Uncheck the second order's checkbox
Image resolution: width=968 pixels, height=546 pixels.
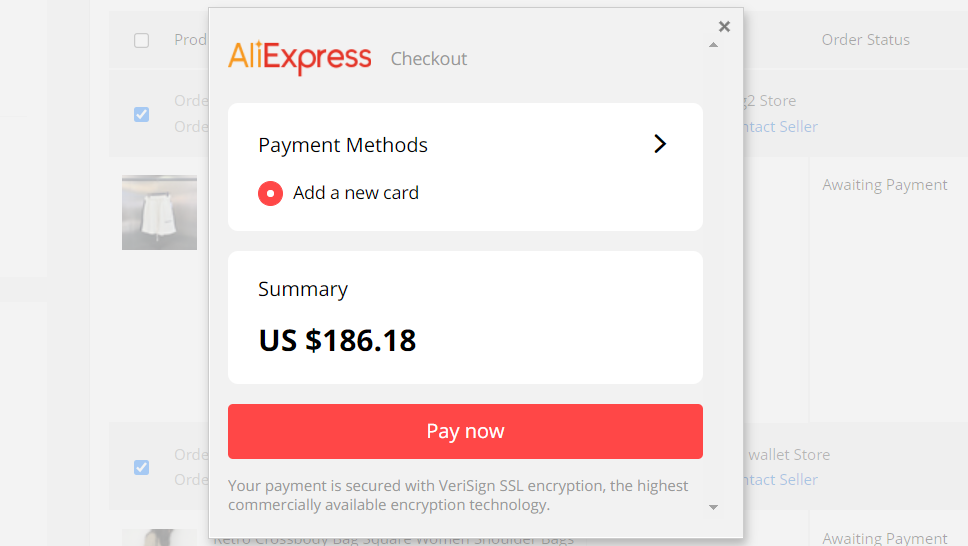[141, 468]
